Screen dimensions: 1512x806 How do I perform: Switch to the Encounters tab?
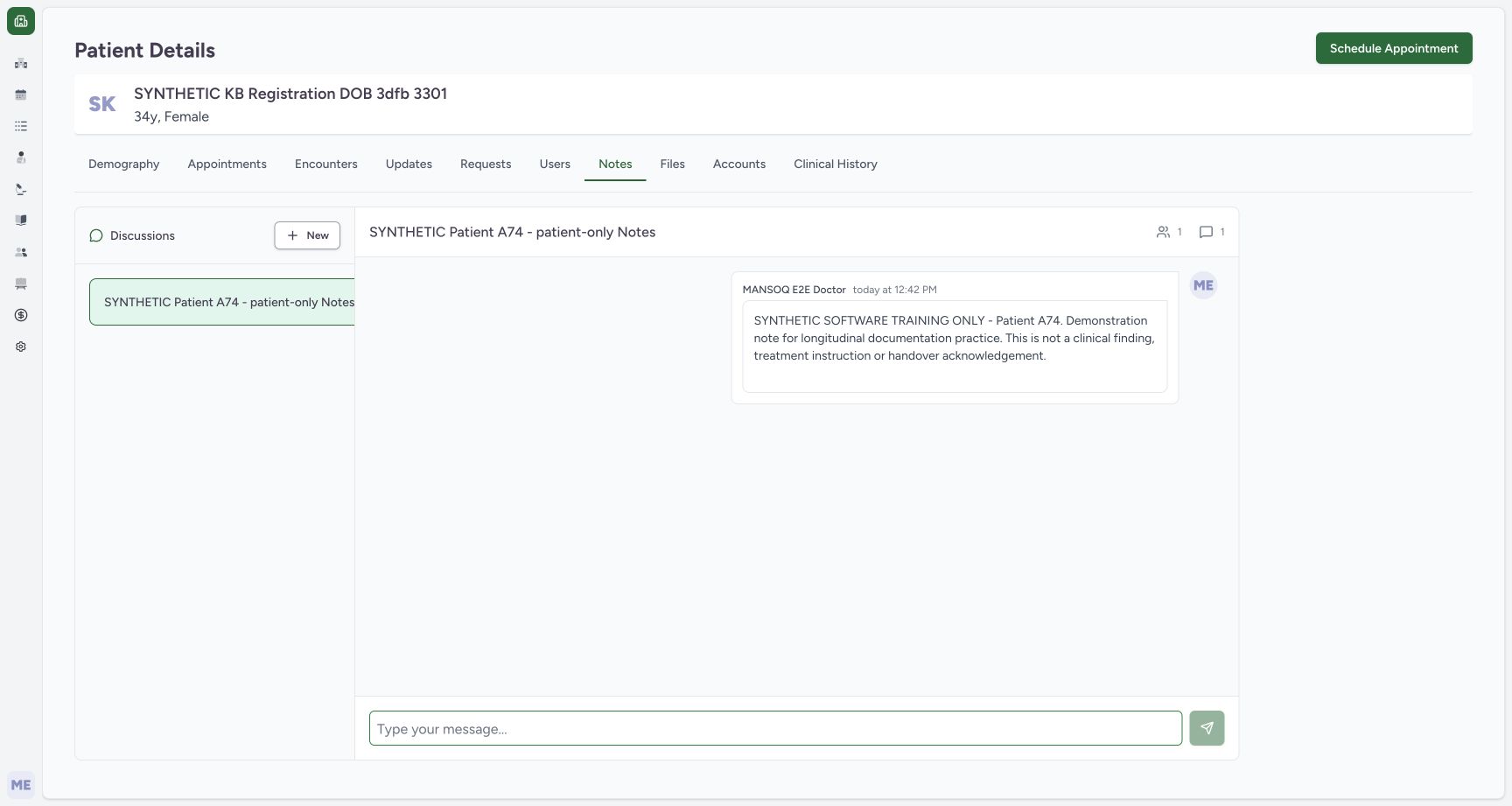pyautogui.click(x=326, y=164)
